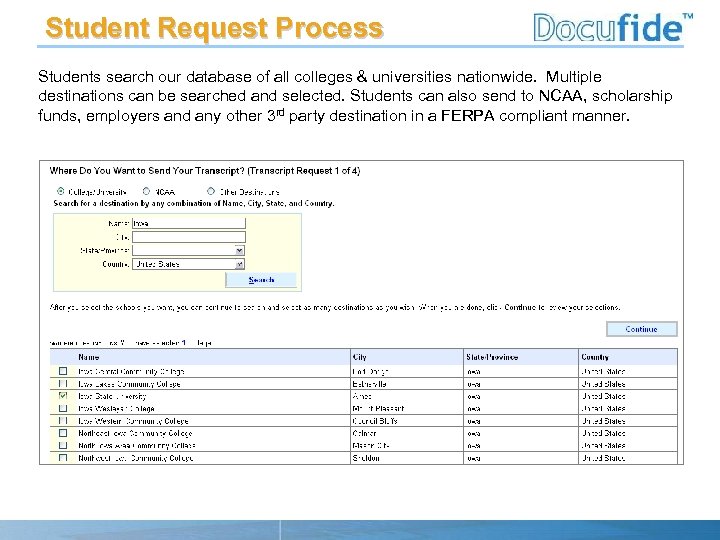Select the College/University radio button
This screenshot has width=720, height=540.
pos(61,191)
